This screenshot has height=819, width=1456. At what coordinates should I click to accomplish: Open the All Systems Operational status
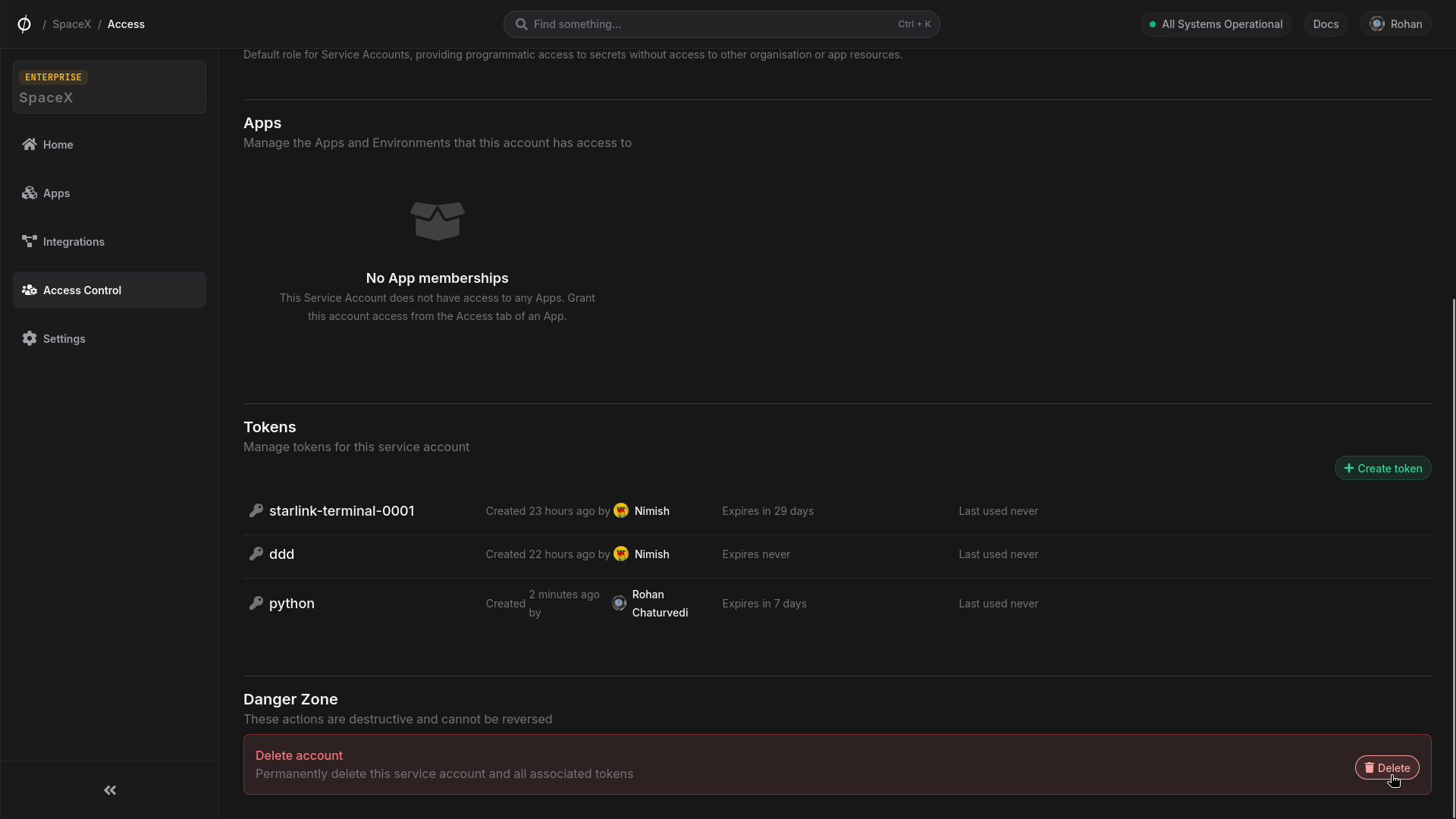1216,24
